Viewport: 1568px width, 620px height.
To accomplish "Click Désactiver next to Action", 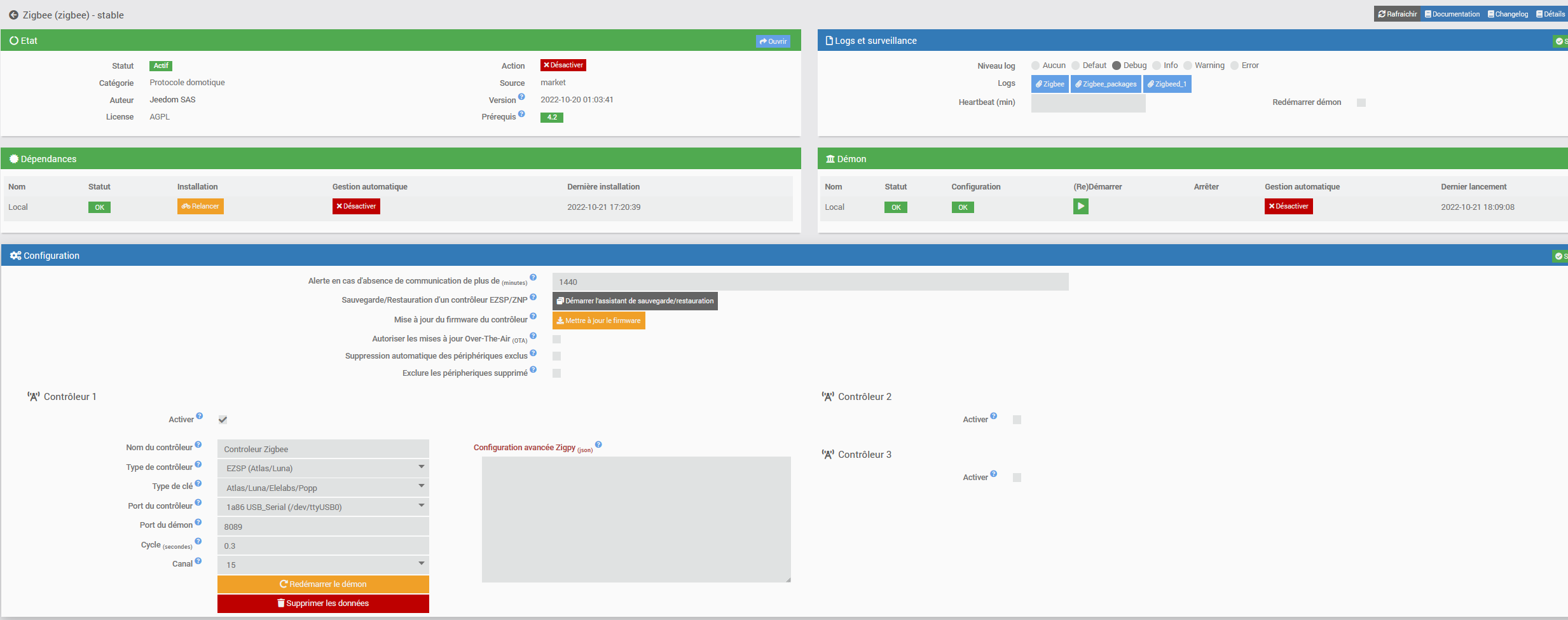I will pyautogui.click(x=563, y=65).
